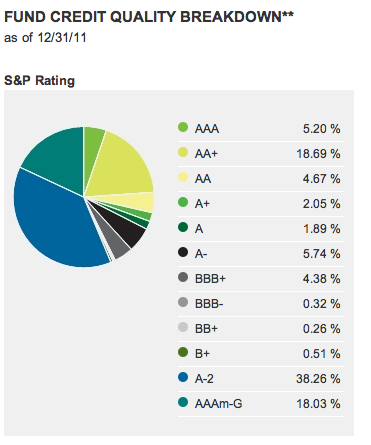Click the B+ olive legend dot
Image resolution: width=371 pixels, height=445 pixels.
[x=183, y=352]
